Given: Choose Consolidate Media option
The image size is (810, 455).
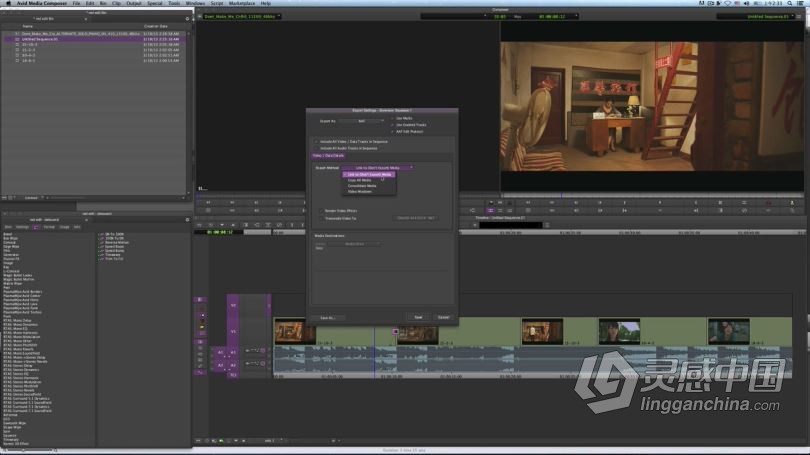Looking at the screenshot, I should pyautogui.click(x=362, y=186).
